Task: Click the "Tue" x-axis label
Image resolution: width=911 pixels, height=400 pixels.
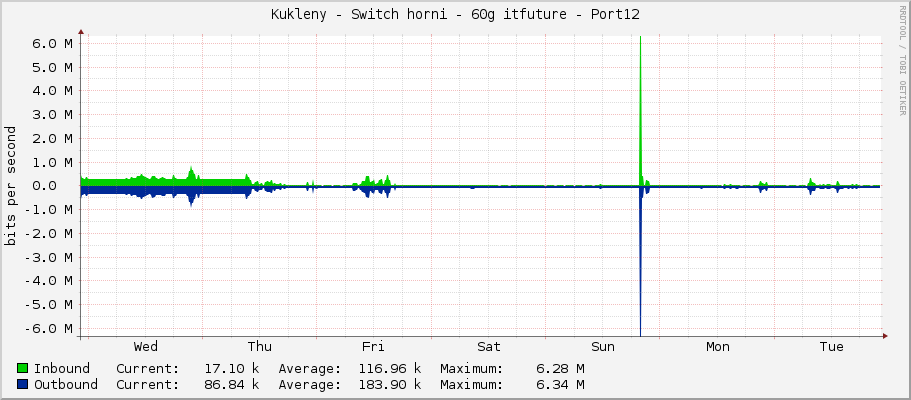Action: tap(831, 347)
